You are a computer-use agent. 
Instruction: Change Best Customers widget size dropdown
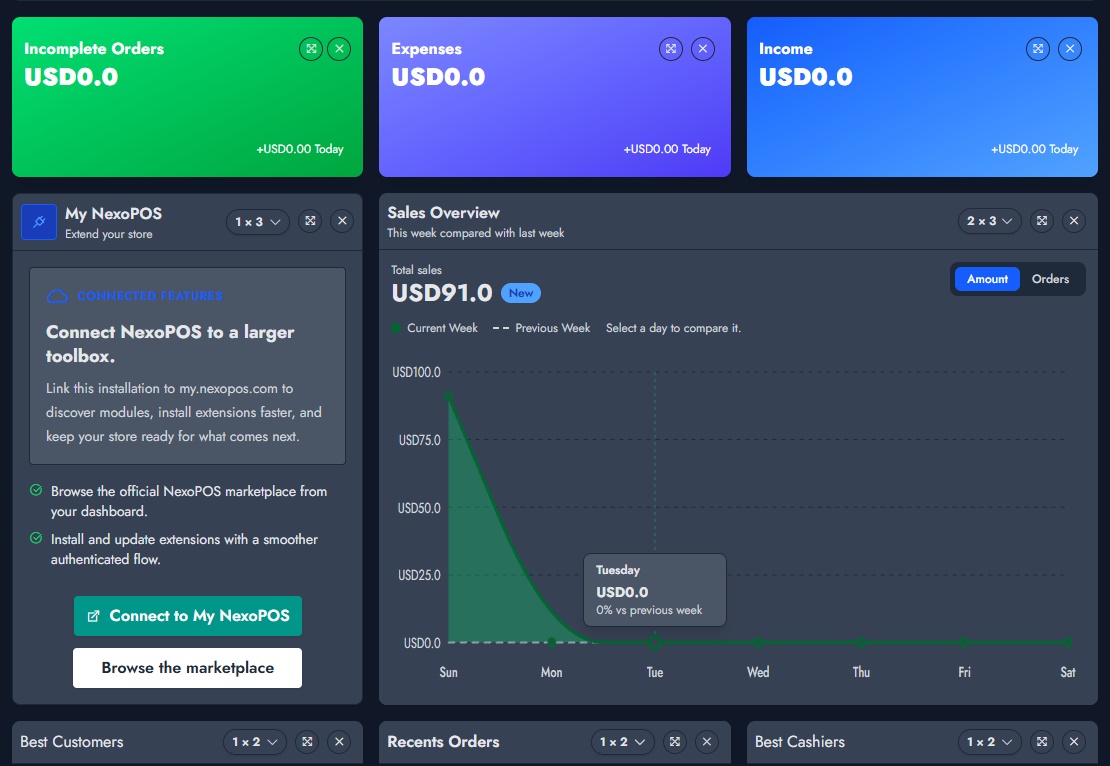[x=255, y=742]
